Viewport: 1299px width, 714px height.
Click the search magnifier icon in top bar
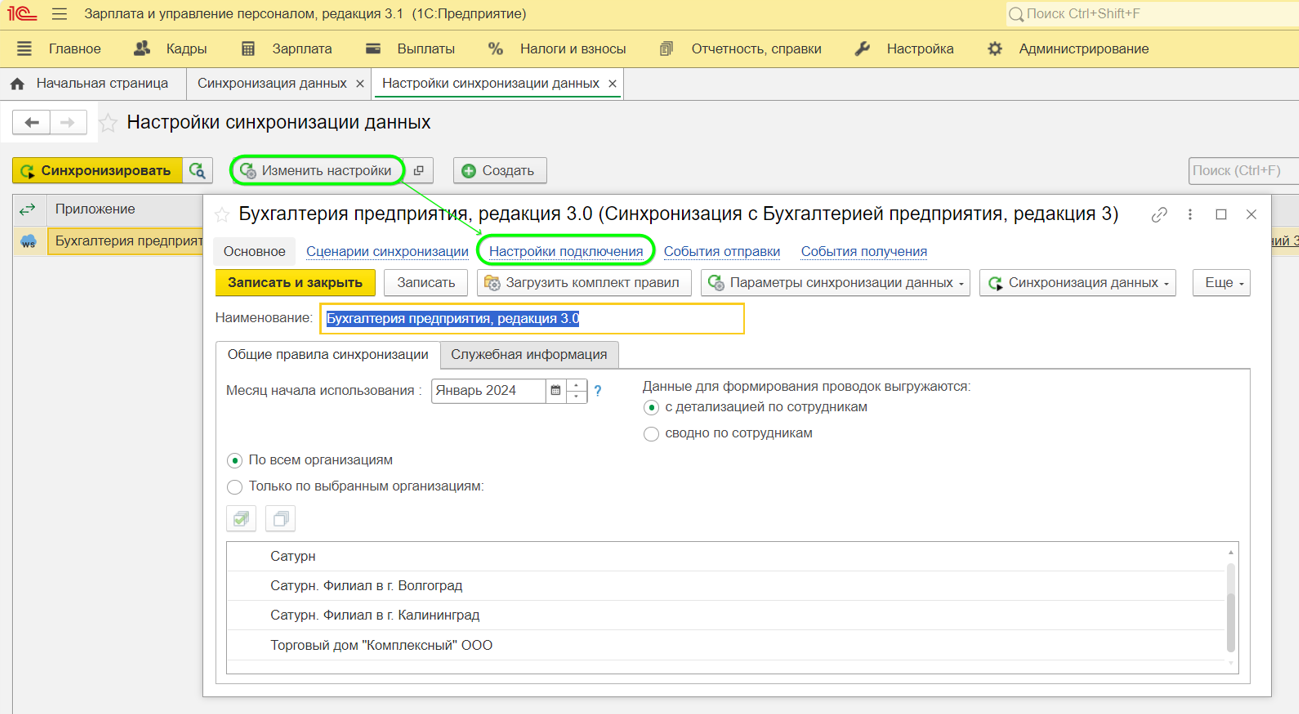[x=1016, y=14]
